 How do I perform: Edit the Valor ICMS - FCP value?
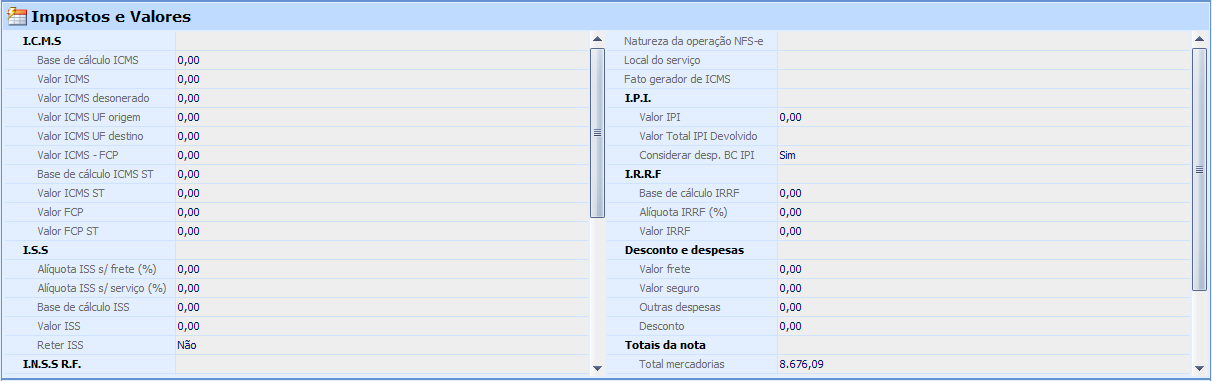(x=382, y=155)
